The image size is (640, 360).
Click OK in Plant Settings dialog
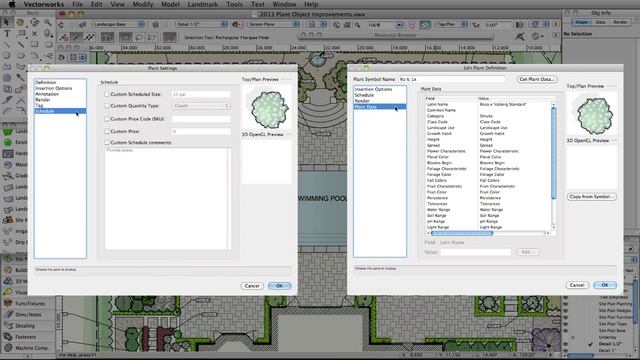pos(280,286)
